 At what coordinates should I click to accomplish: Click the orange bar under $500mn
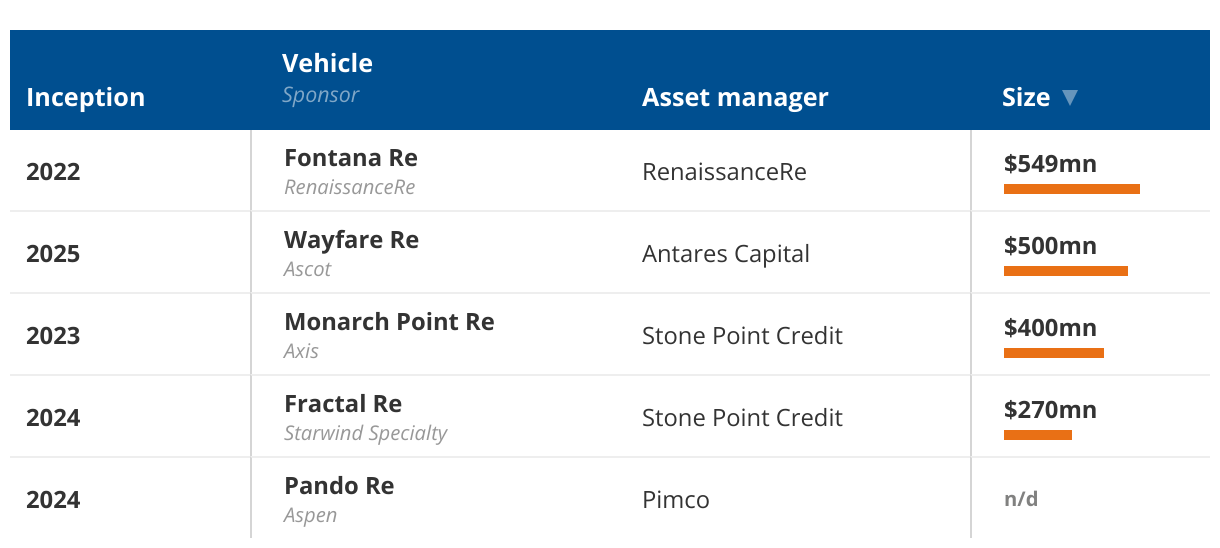tap(1066, 271)
